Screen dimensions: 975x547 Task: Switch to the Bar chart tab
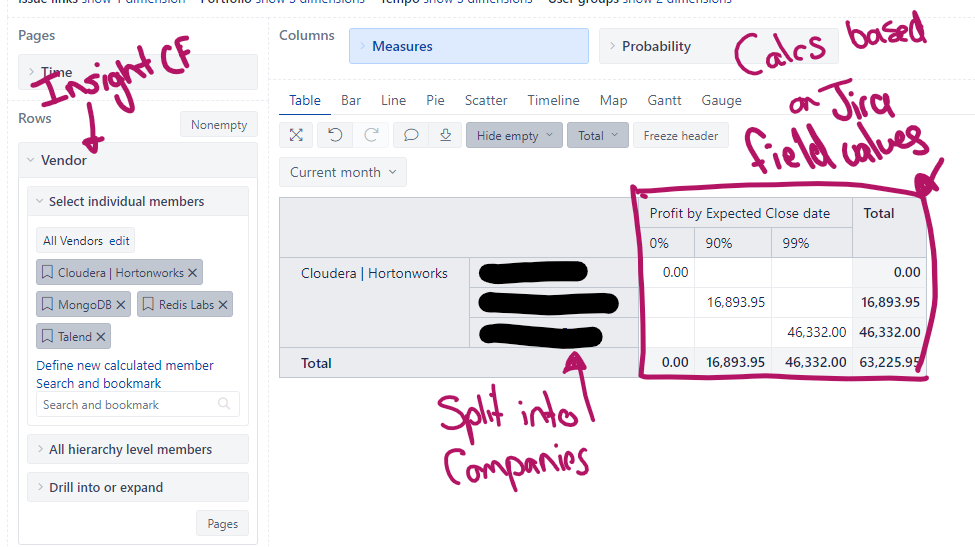(x=351, y=100)
